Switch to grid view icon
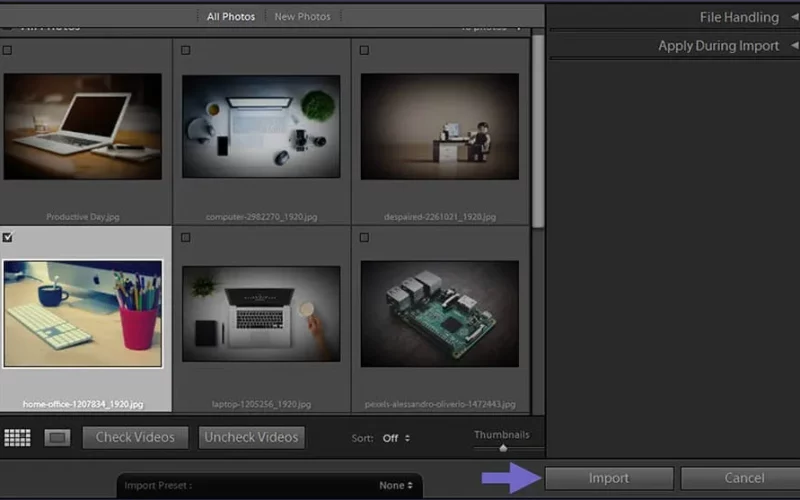Image resolution: width=800 pixels, height=500 pixels. [x=17, y=438]
